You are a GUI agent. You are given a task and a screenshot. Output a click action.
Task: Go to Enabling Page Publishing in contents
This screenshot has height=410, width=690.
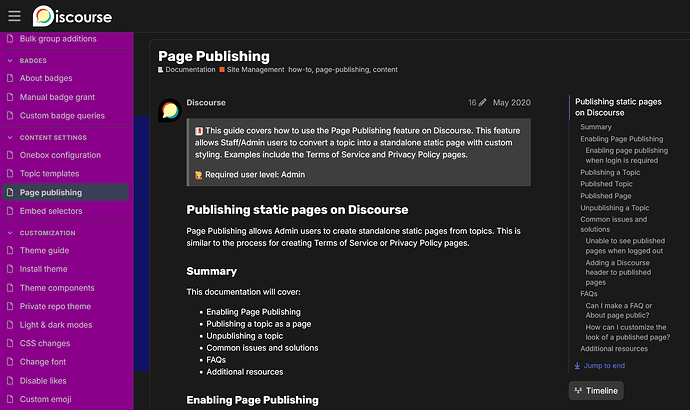(621, 139)
